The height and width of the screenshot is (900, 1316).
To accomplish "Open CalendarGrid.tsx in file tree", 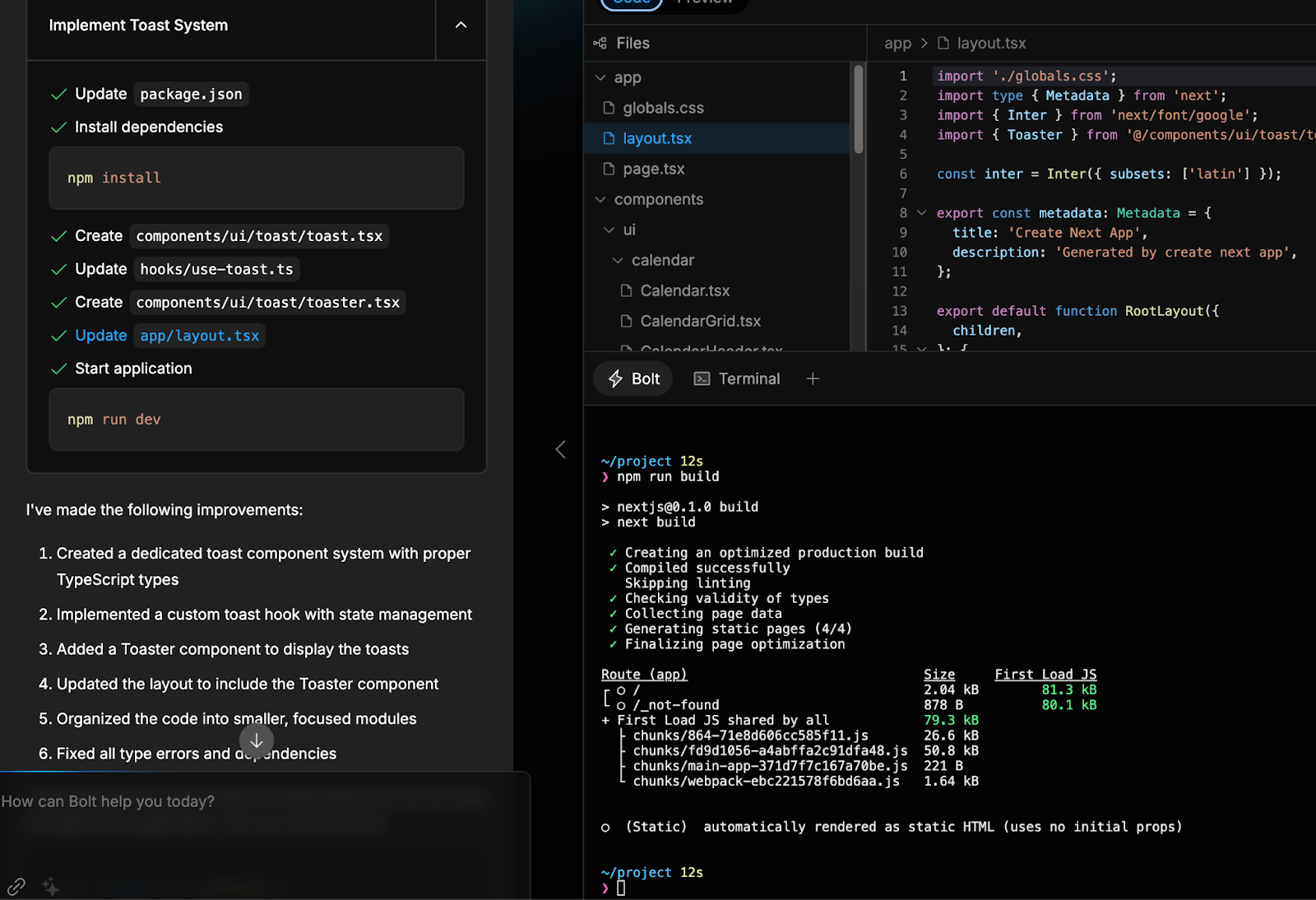I will (x=700, y=321).
